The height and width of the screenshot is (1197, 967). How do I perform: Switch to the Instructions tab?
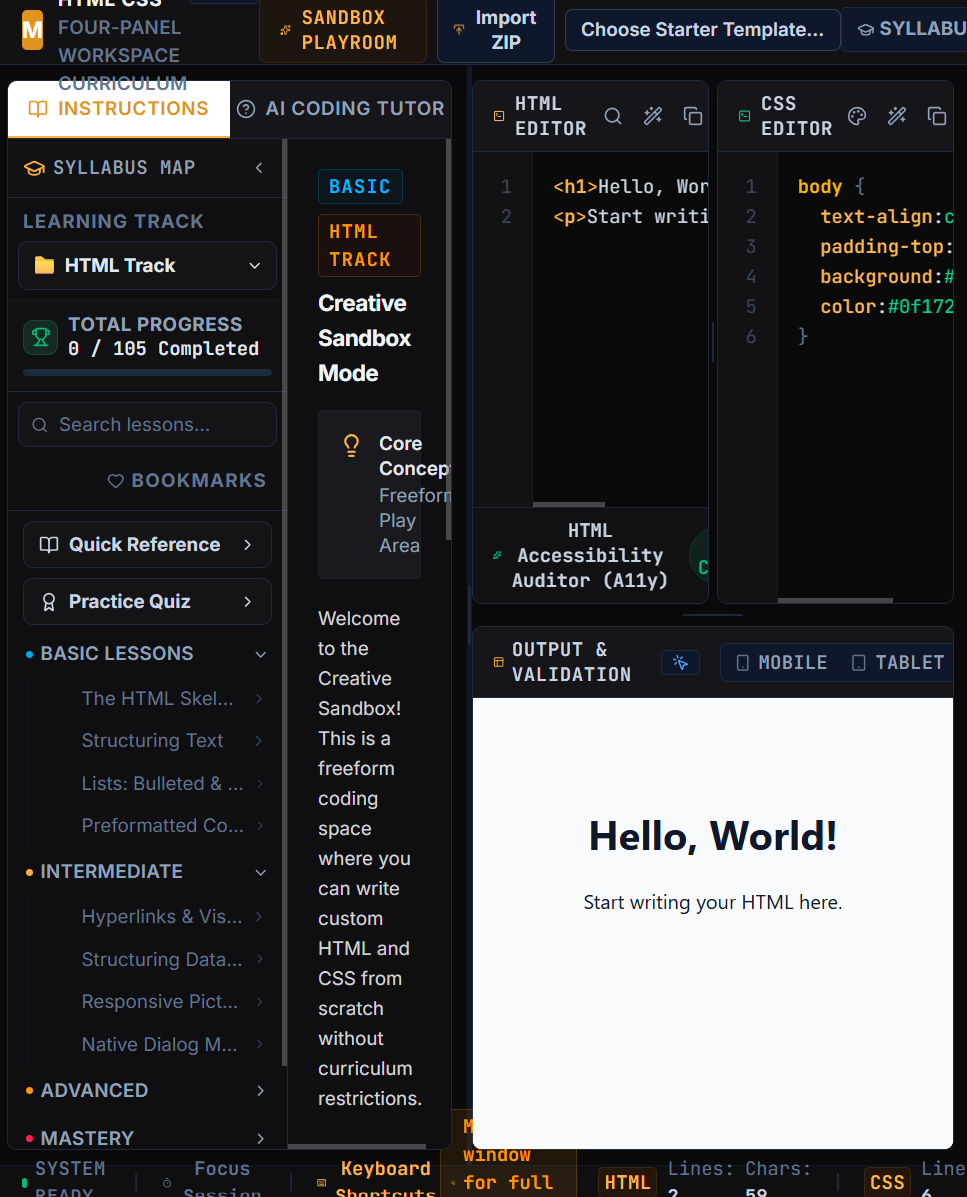(118, 109)
